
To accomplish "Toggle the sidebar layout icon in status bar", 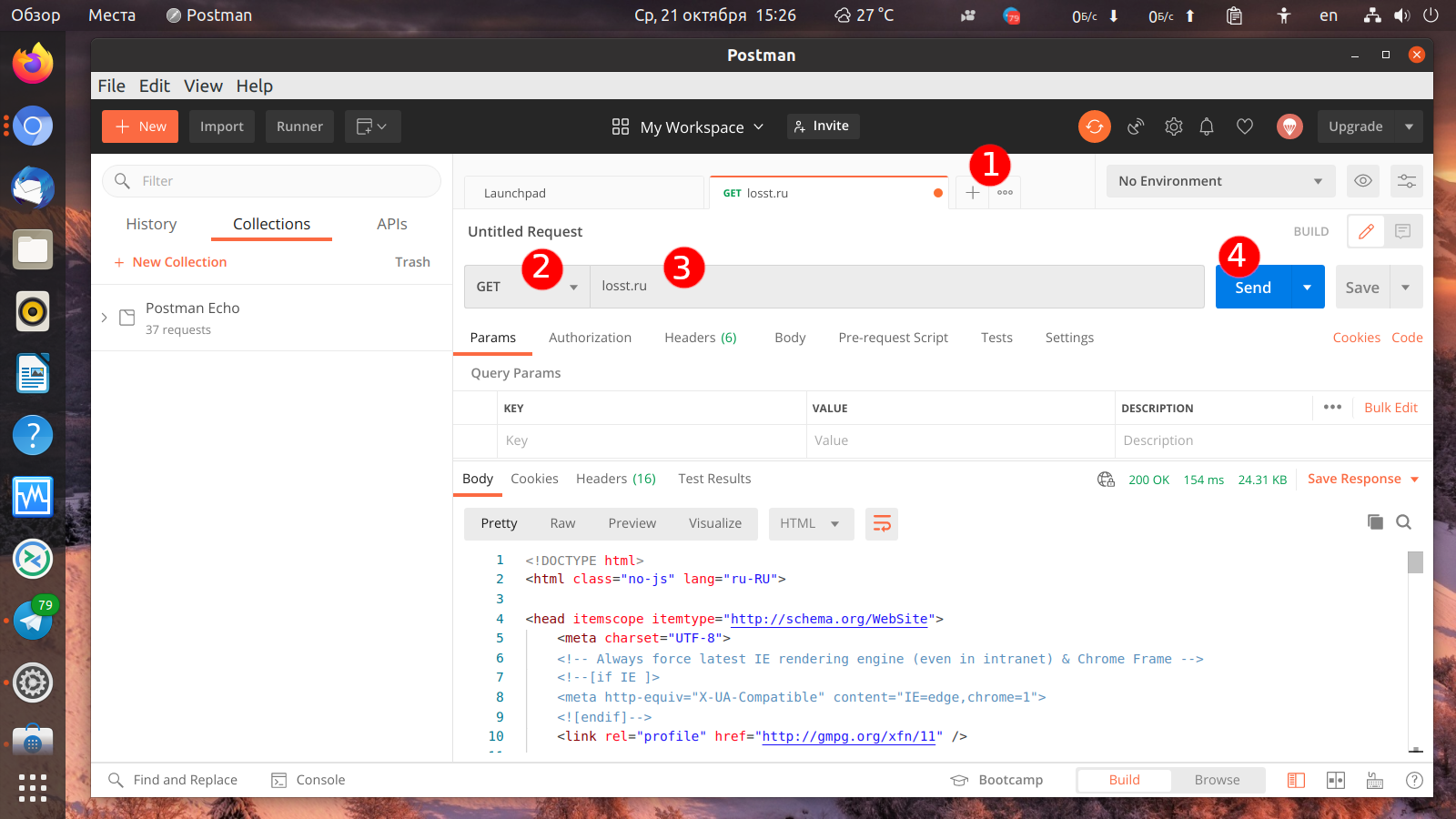I will [1296, 780].
